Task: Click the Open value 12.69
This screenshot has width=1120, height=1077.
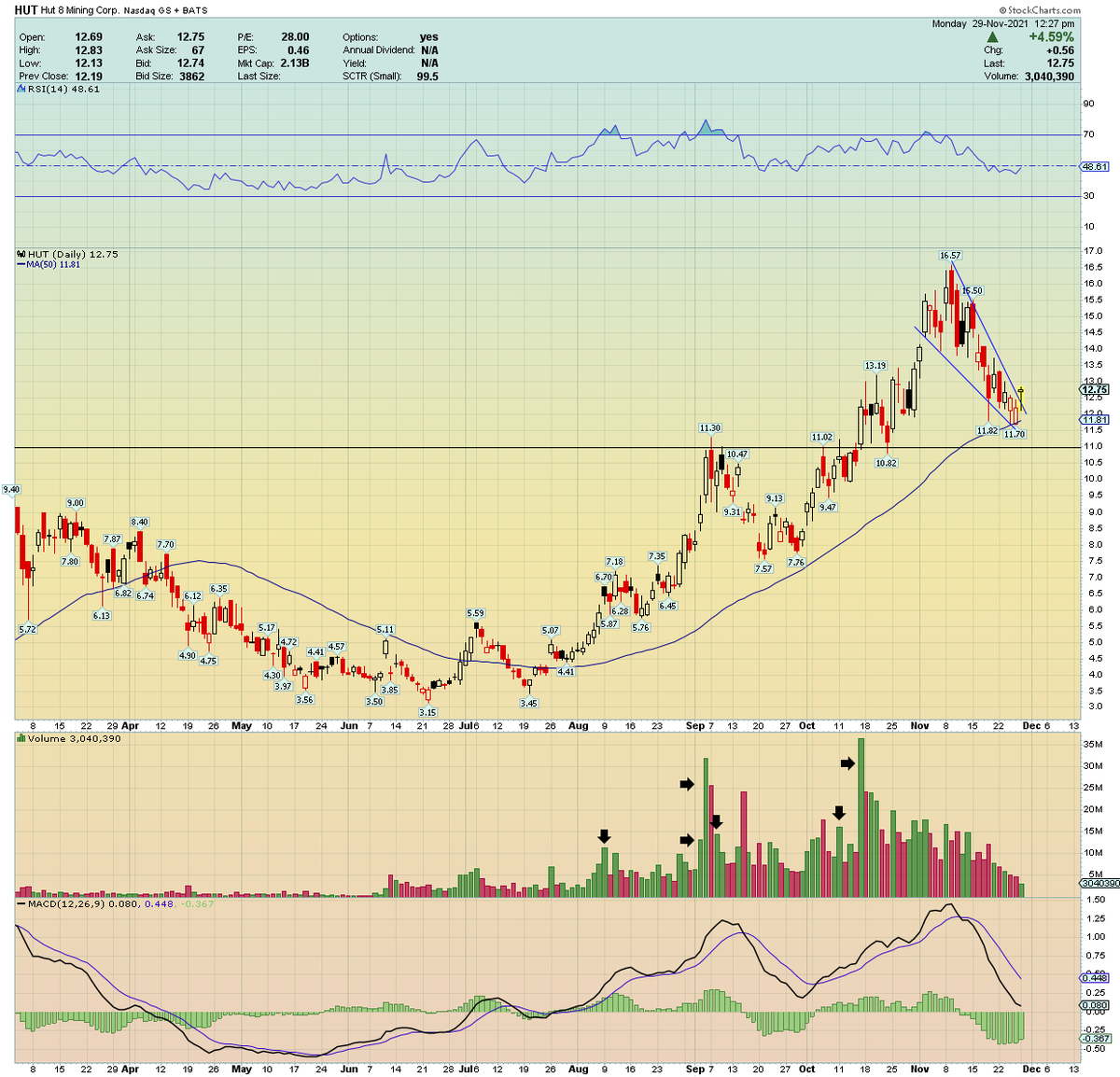Action: tap(89, 37)
